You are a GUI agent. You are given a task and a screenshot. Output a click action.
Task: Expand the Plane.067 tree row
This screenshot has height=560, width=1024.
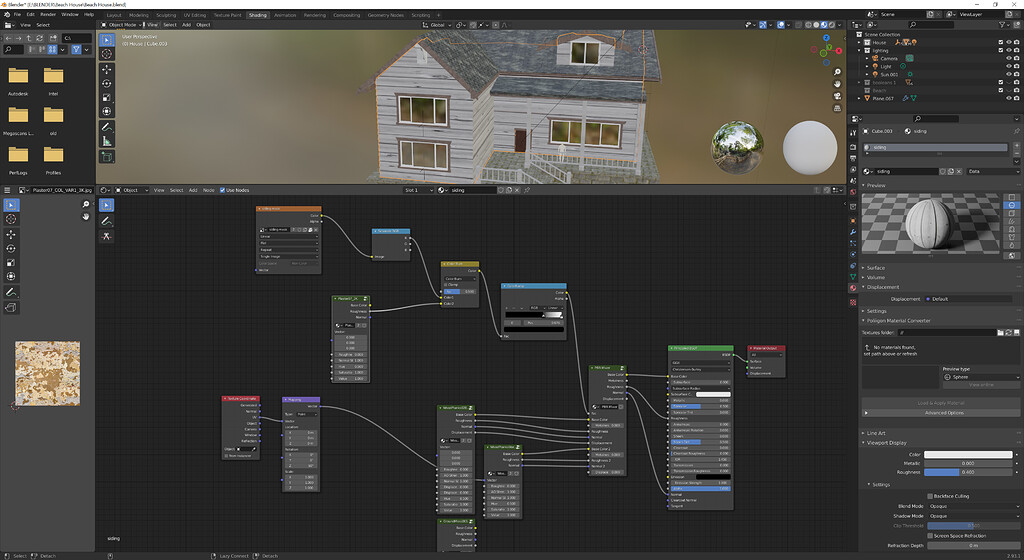tap(859, 99)
